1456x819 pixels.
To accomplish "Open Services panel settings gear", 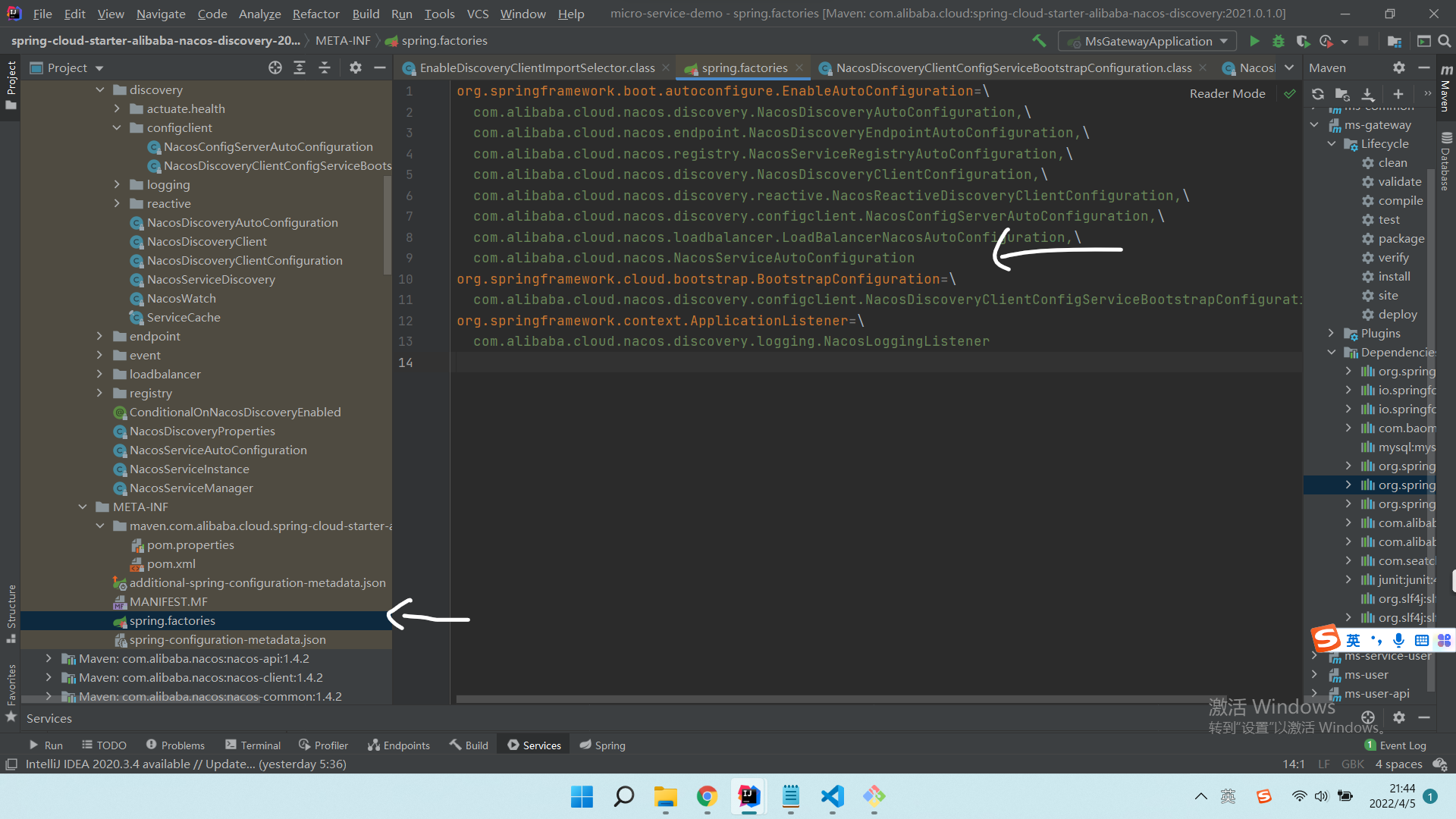I will pyautogui.click(x=1399, y=717).
